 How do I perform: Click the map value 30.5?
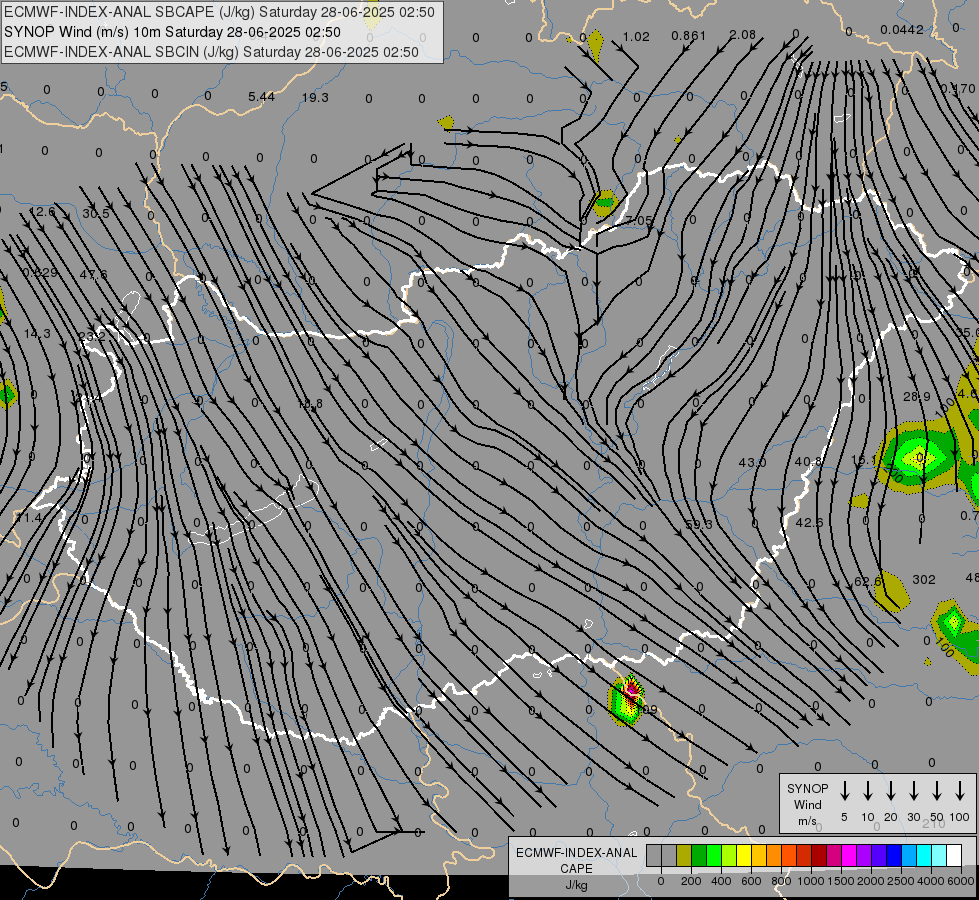(x=96, y=214)
